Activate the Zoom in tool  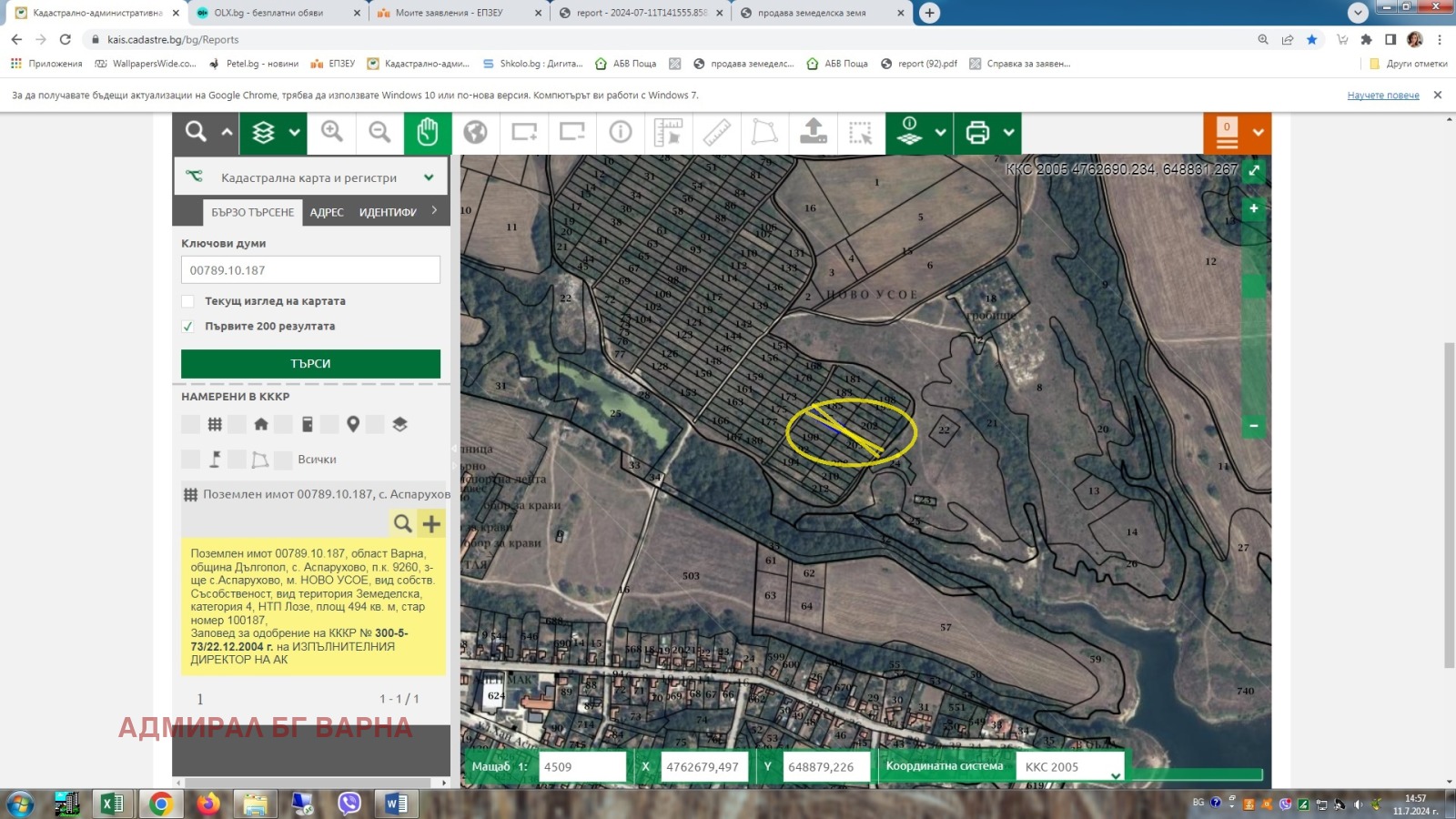[x=331, y=132]
